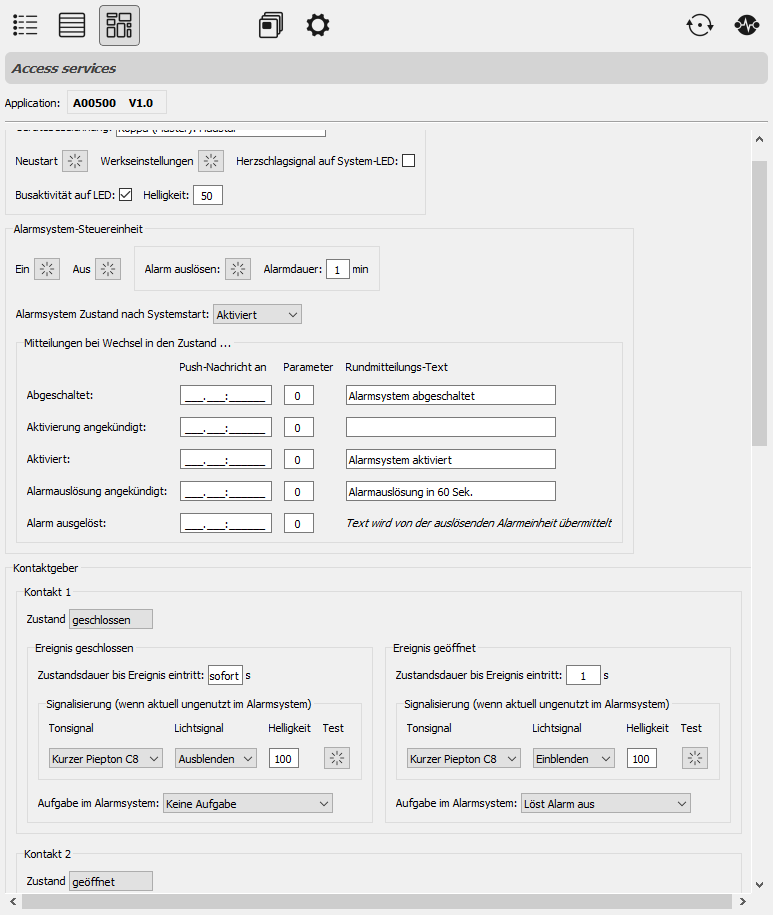Open Alarmsystem Zustand nach Systemstart dropdown
This screenshot has width=773, height=915.
[x=257, y=315]
